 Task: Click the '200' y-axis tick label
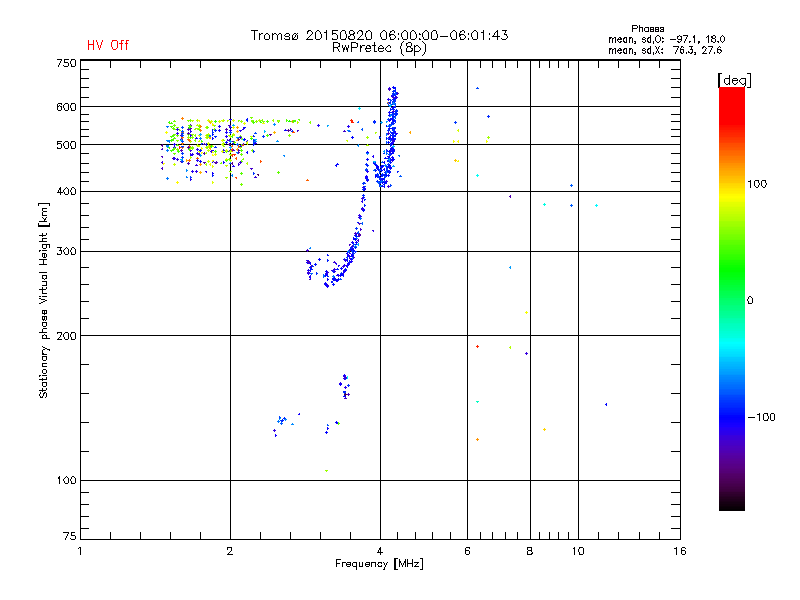(66, 336)
